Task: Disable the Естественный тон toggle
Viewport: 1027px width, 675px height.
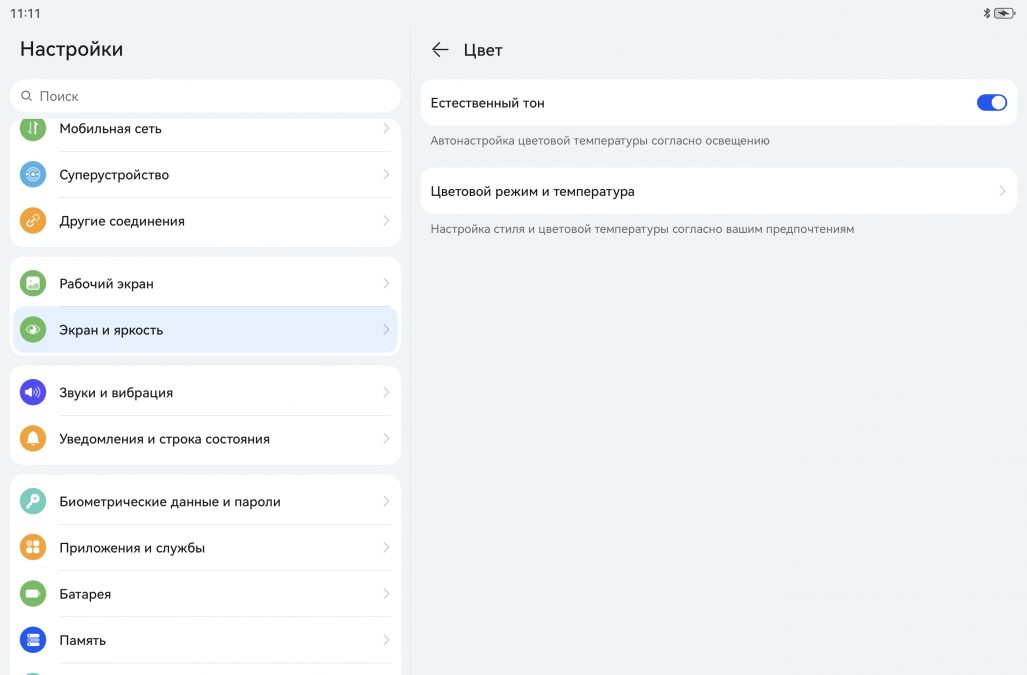Action: 991,103
